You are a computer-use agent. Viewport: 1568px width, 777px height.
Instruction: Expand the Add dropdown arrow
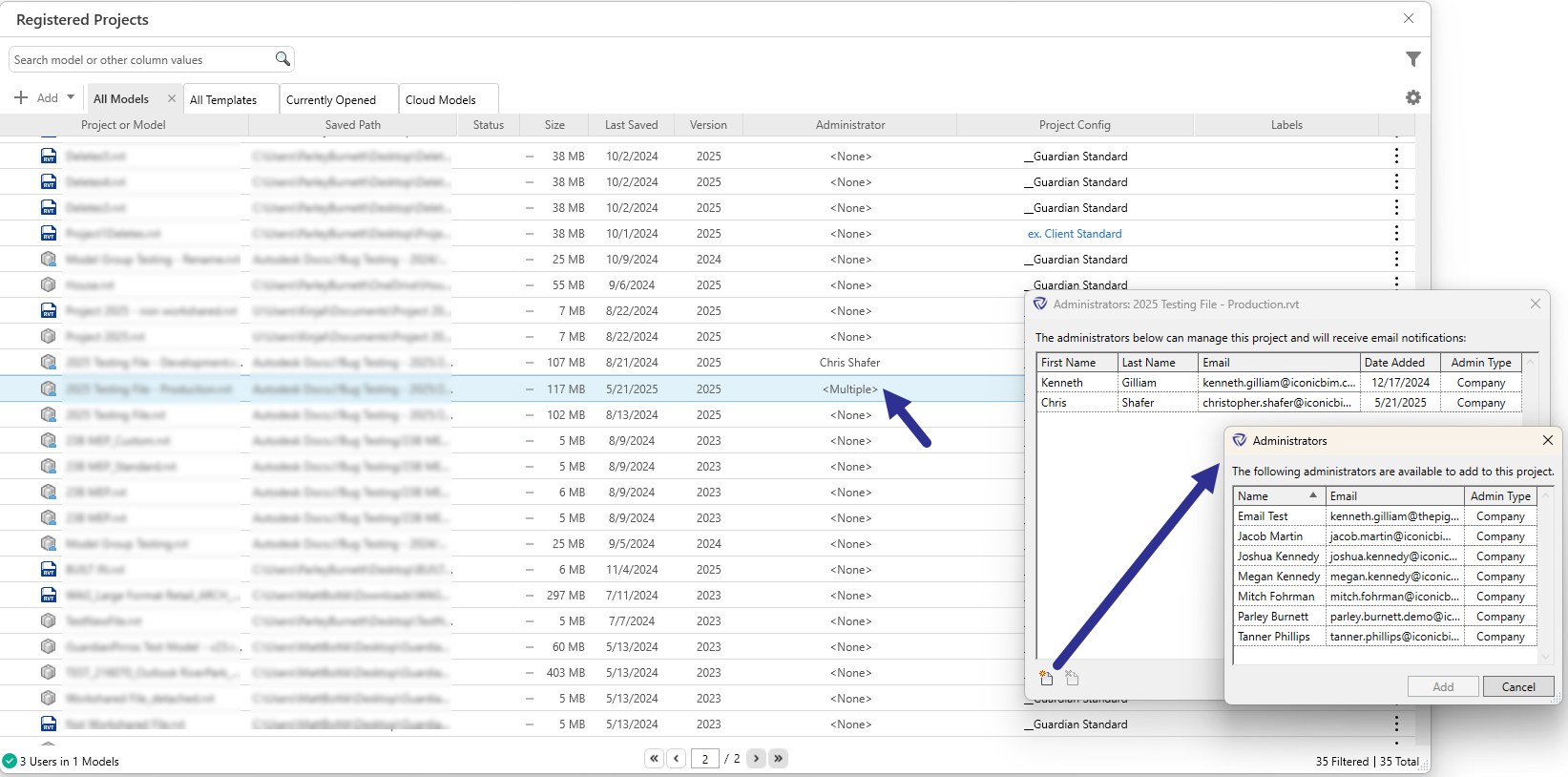pyautogui.click(x=71, y=97)
